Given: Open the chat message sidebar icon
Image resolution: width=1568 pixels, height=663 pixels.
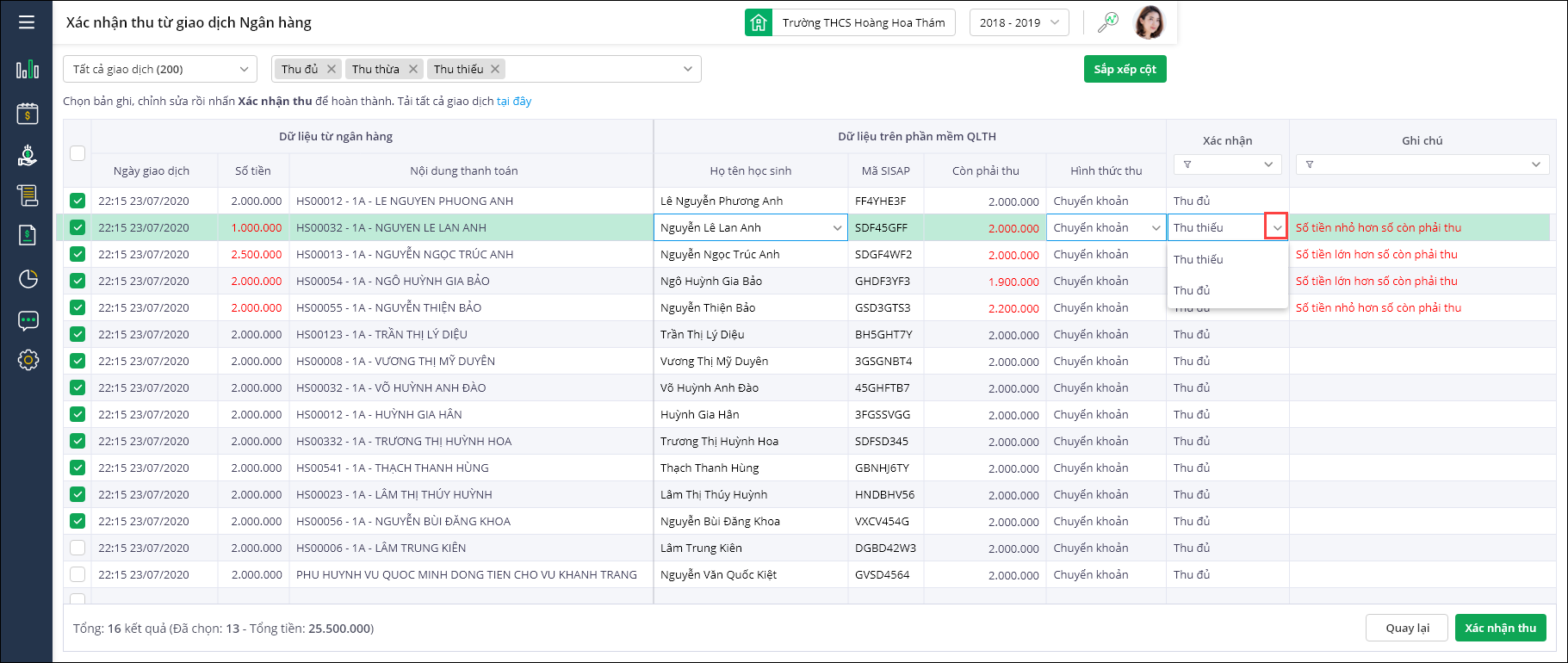Looking at the screenshot, I should (x=28, y=320).
